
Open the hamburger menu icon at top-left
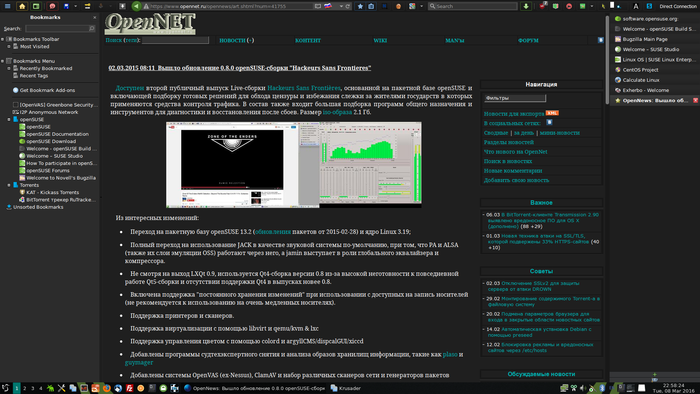coord(7,6)
